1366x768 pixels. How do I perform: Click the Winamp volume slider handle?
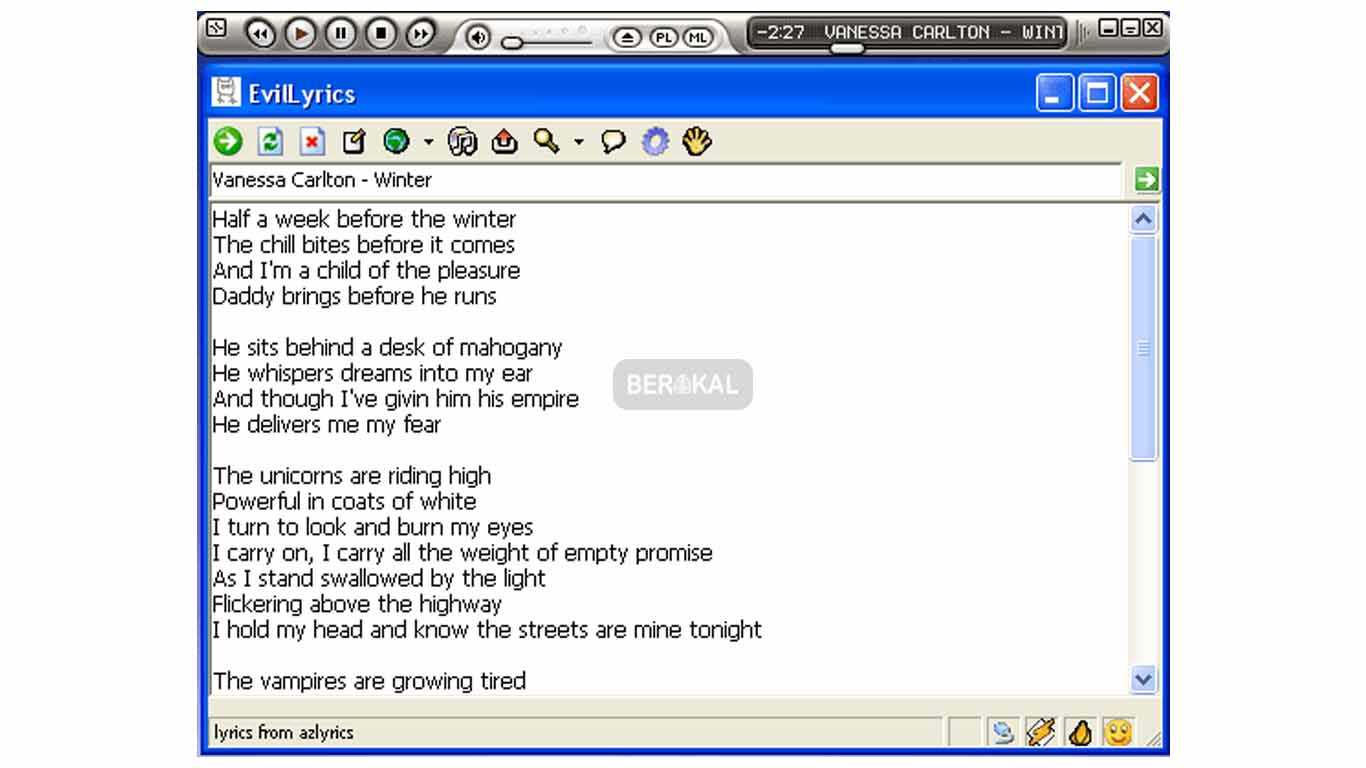click(x=512, y=43)
